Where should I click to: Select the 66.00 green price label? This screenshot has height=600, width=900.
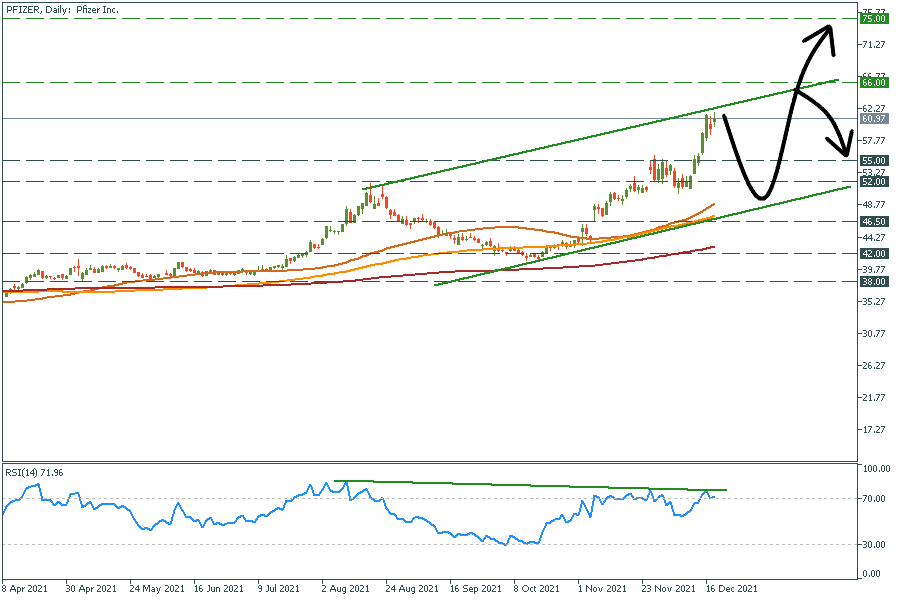874,82
